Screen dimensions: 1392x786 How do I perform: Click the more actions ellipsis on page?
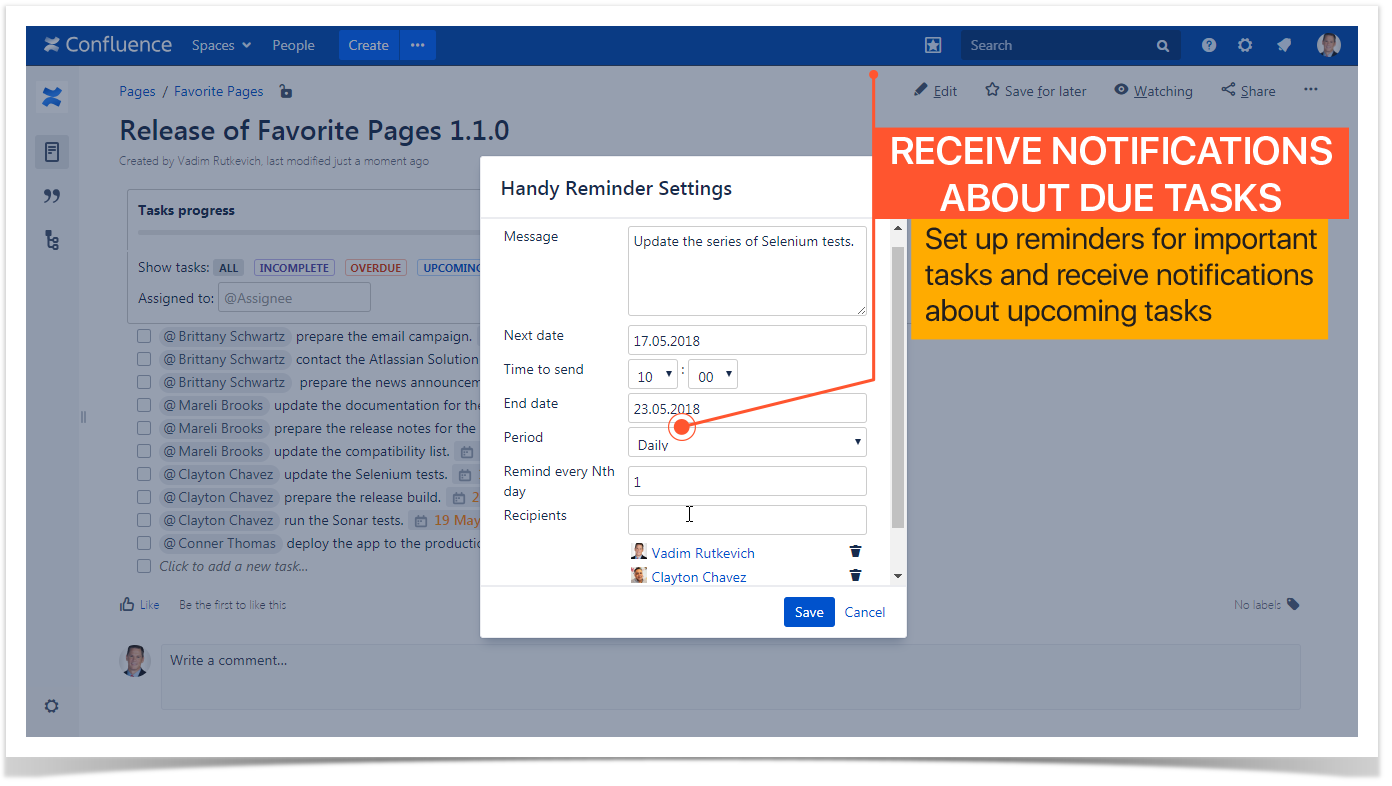pos(1311,90)
